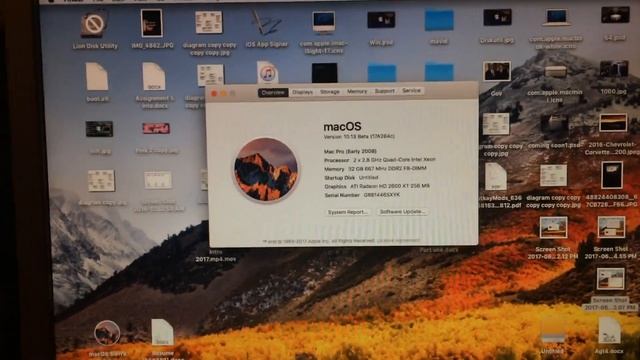The image size is (640, 360).
Task: Select the macbook .icns file icon
Action: tap(557, 18)
